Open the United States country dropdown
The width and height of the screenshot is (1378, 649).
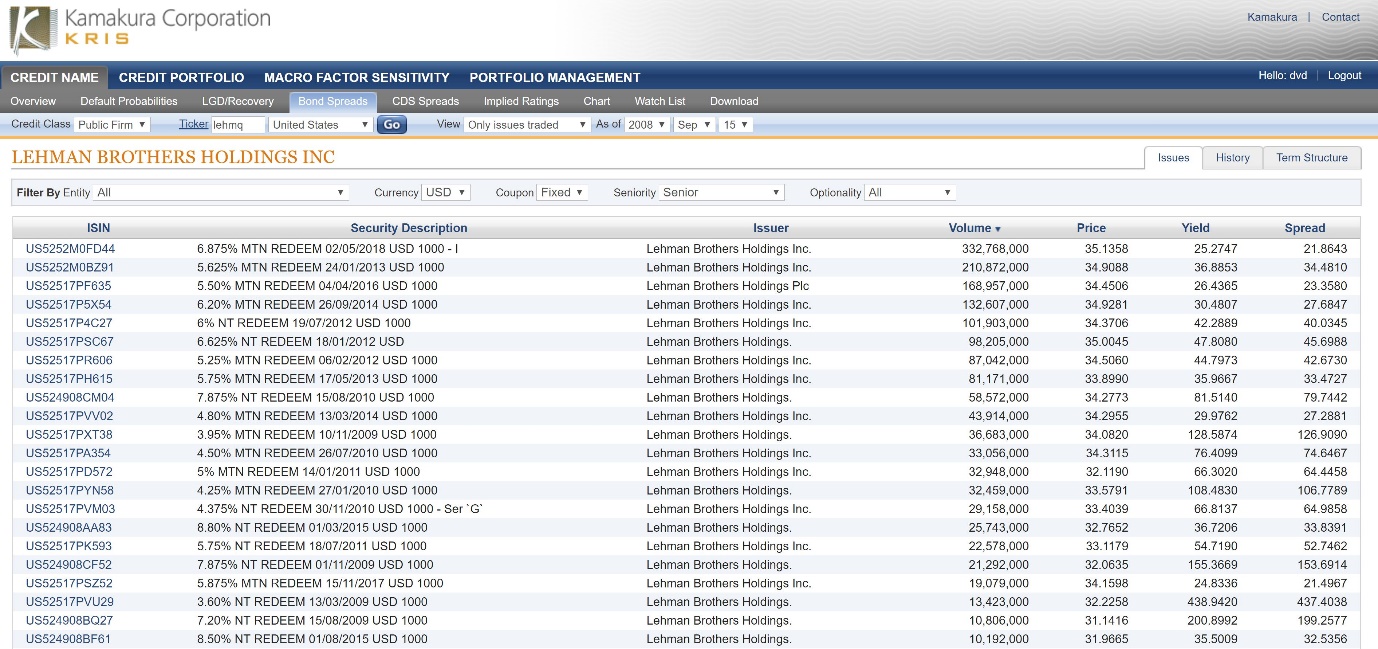coord(320,125)
